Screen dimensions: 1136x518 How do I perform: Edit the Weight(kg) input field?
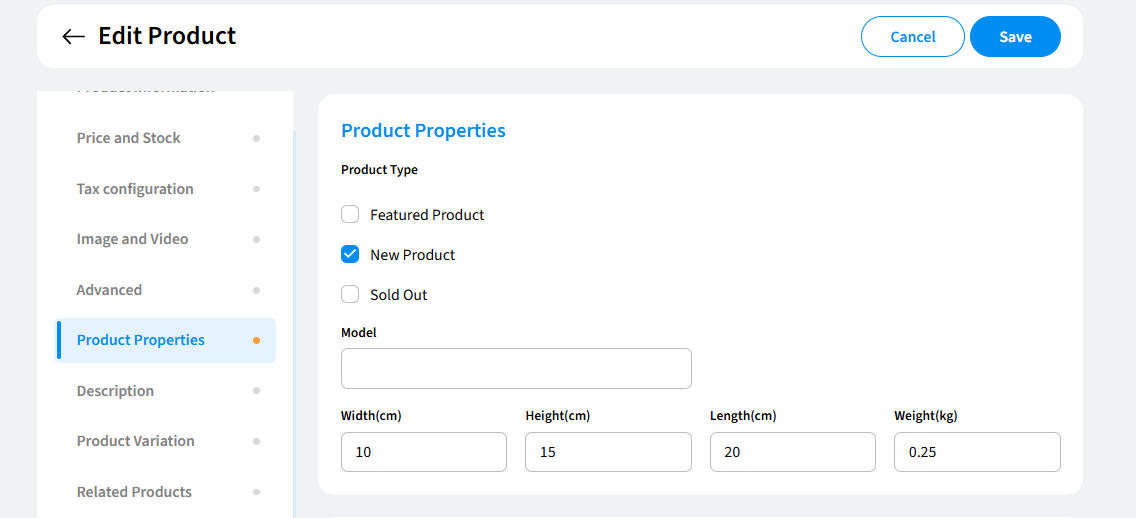point(977,452)
